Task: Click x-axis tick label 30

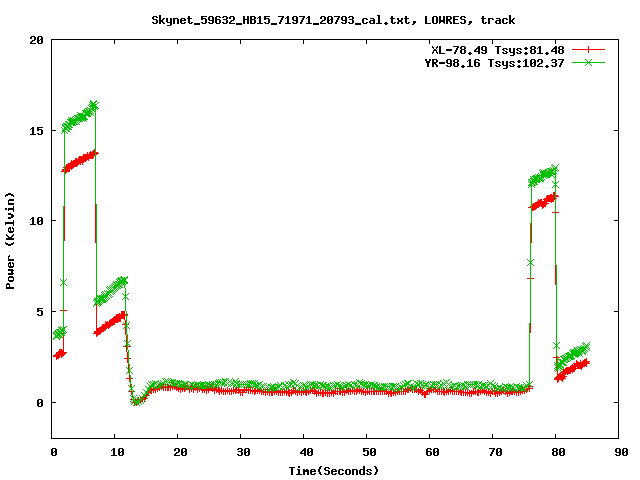Action: click(x=243, y=452)
